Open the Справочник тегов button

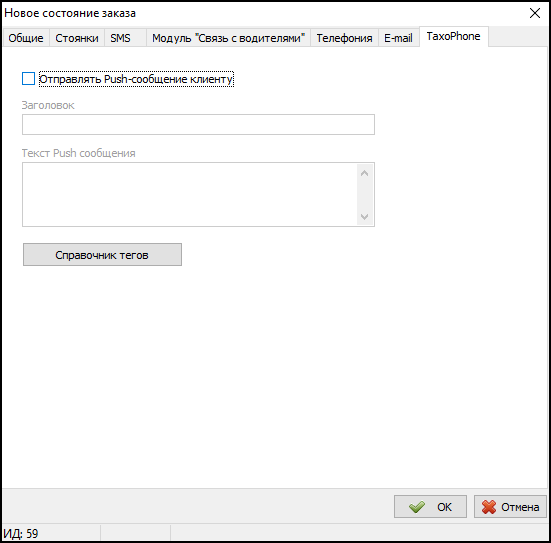[102, 254]
